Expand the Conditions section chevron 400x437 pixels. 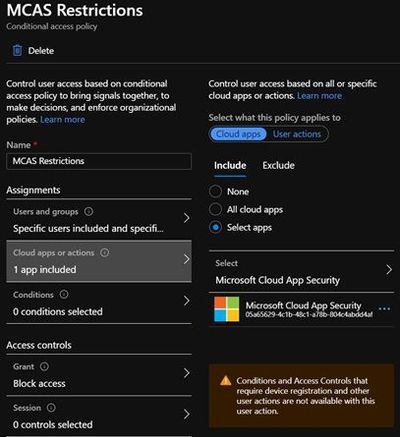click(x=187, y=301)
